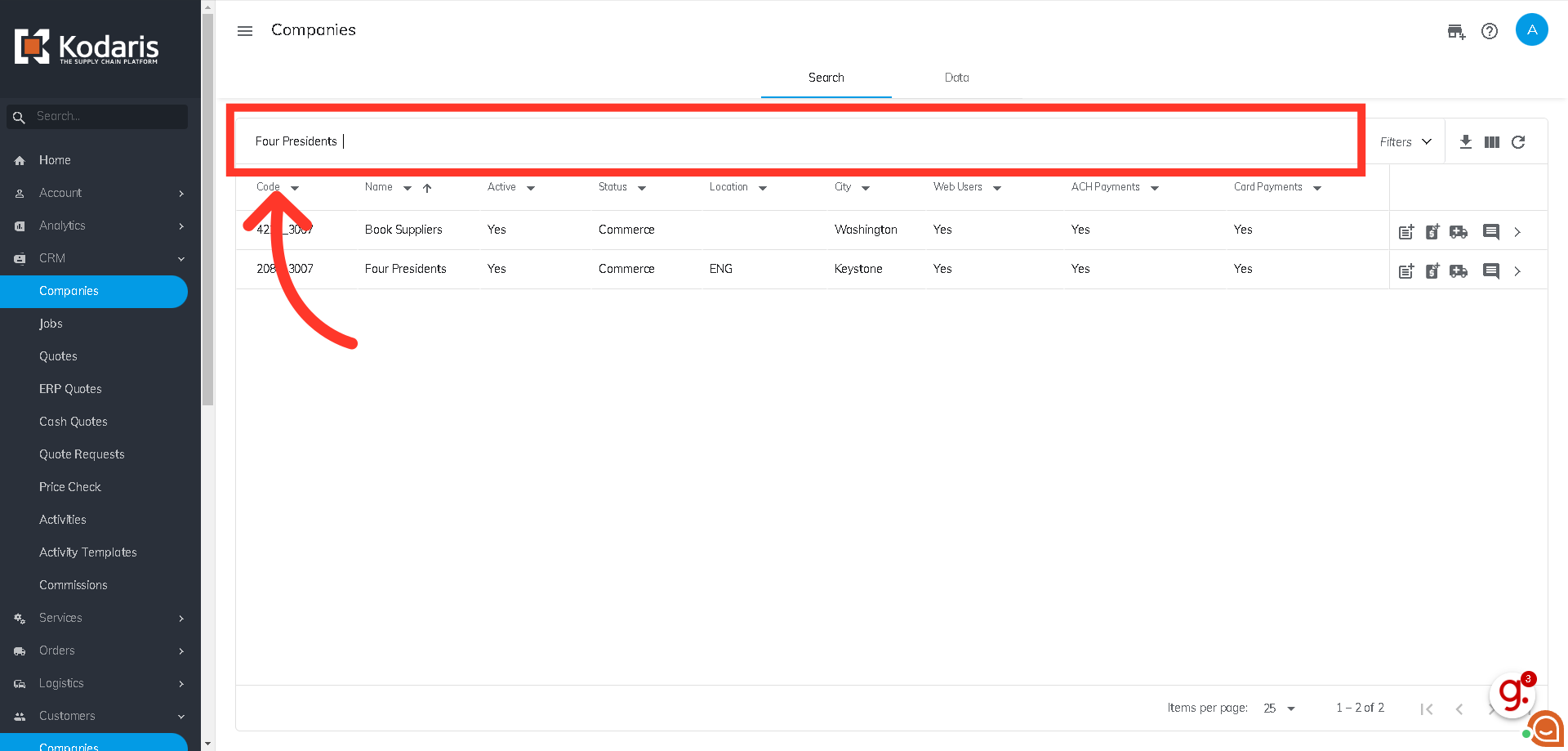Open Quote Requests in sidebar
1568x751 pixels.
coord(82,454)
